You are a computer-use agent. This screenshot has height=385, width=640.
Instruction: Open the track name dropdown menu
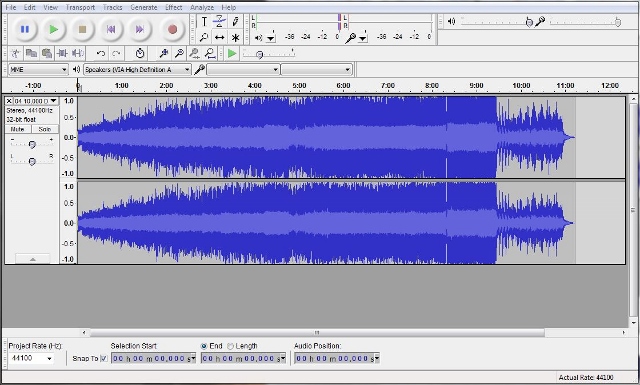36,101
